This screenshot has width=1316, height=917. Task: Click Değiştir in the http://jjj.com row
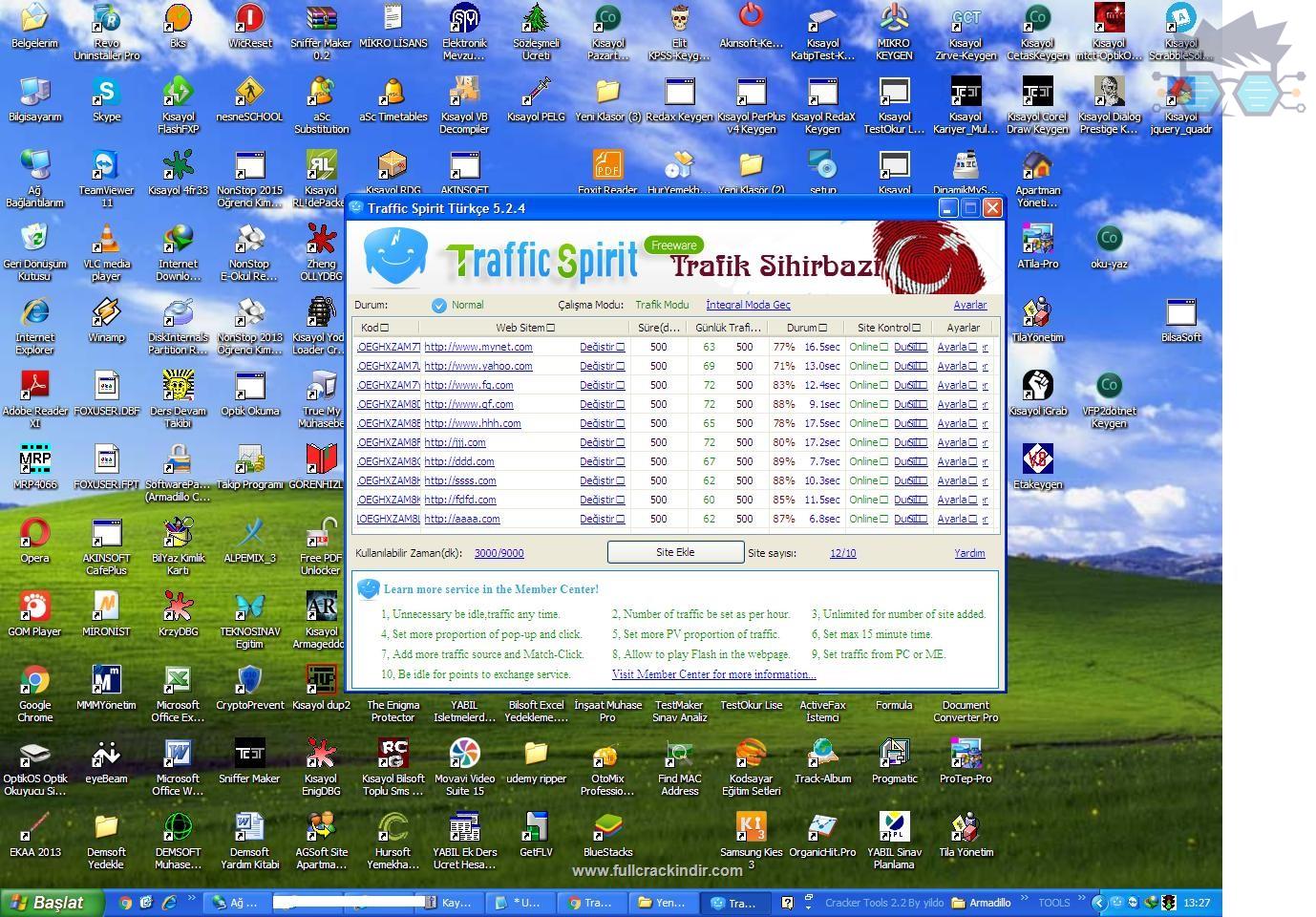click(x=602, y=442)
